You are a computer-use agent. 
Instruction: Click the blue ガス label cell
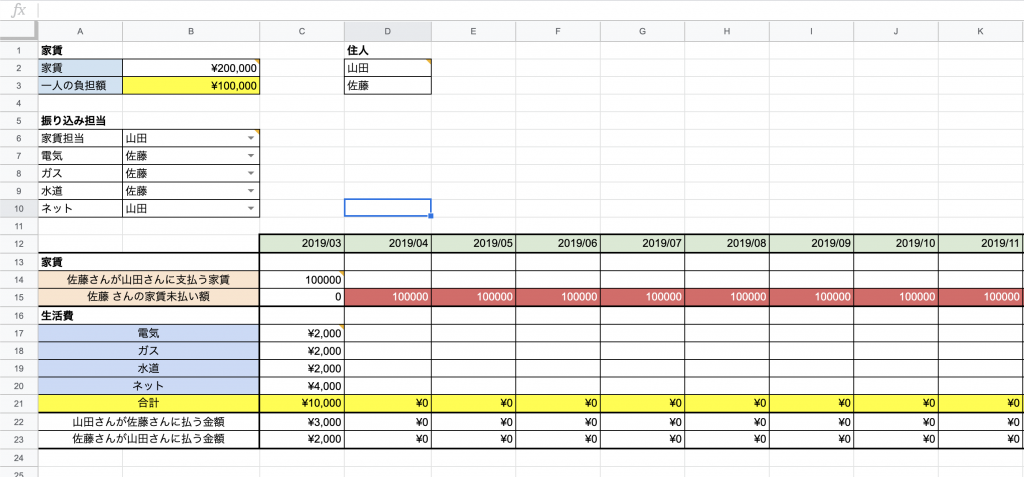[x=149, y=351]
